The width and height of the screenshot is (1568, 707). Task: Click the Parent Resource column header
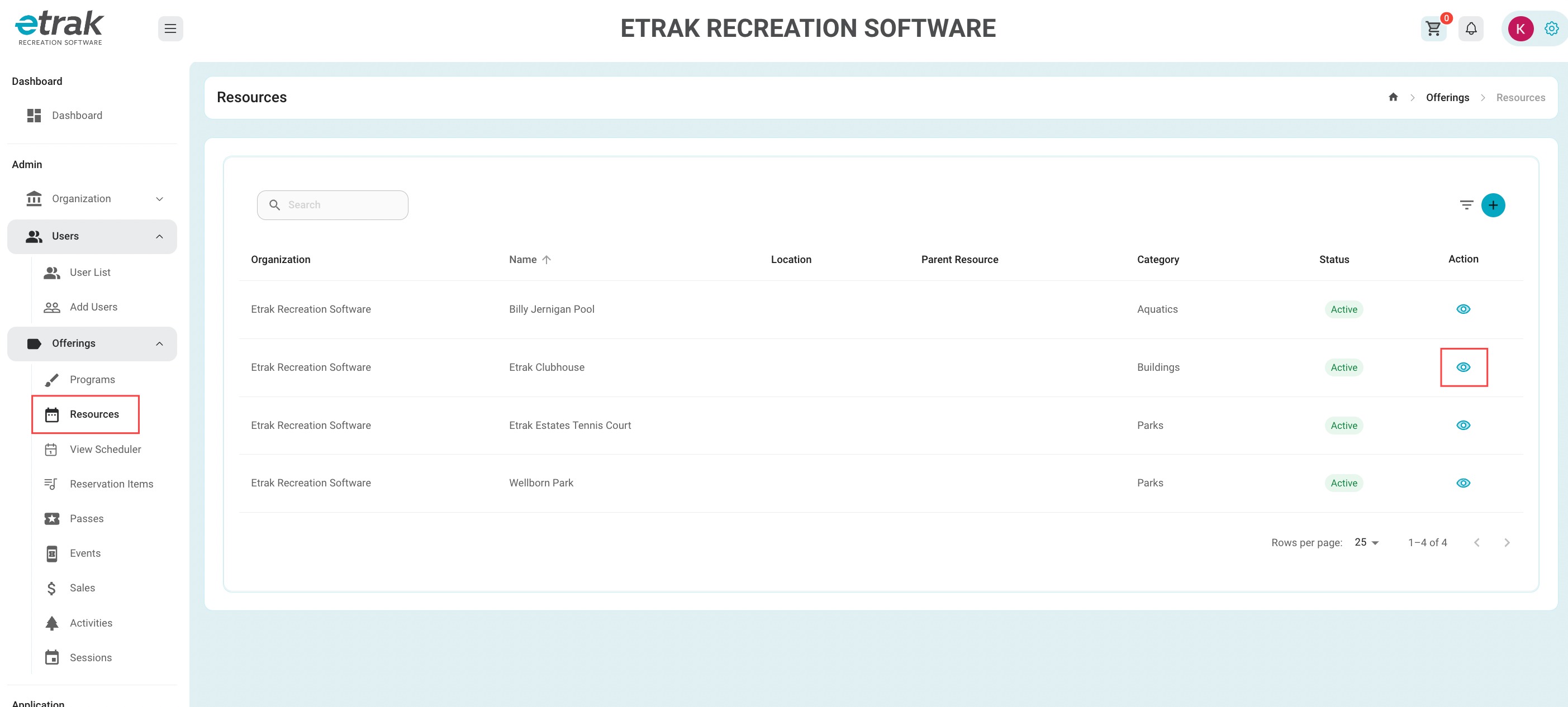click(x=959, y=260)
